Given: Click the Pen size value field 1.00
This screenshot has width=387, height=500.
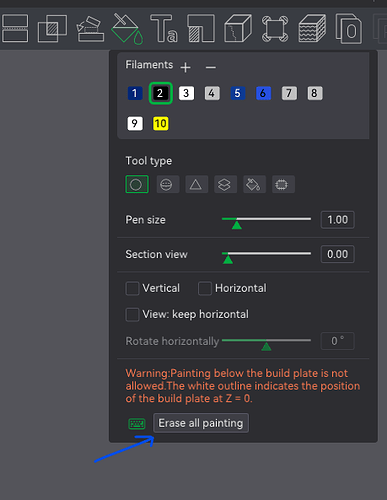Looking at the screenshot, I should point(337,220).
